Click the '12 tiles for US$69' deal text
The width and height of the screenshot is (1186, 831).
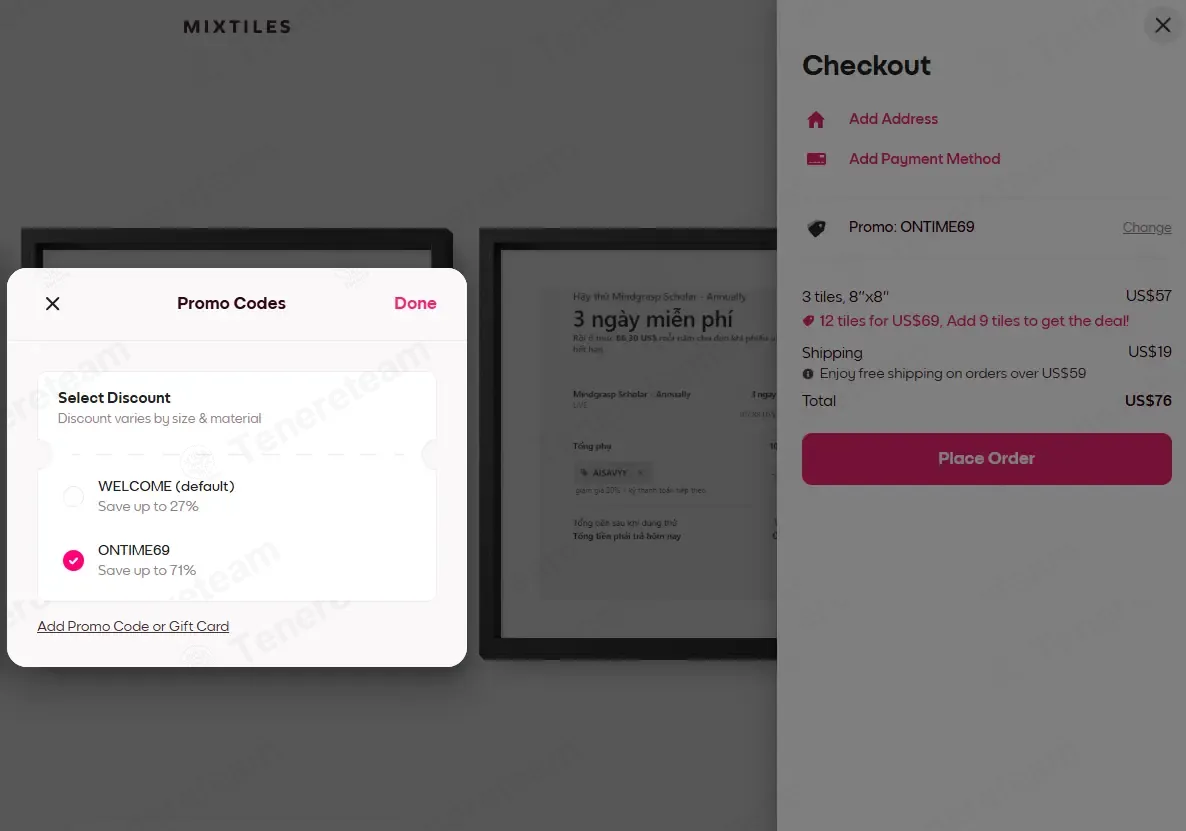pos(973,322)
